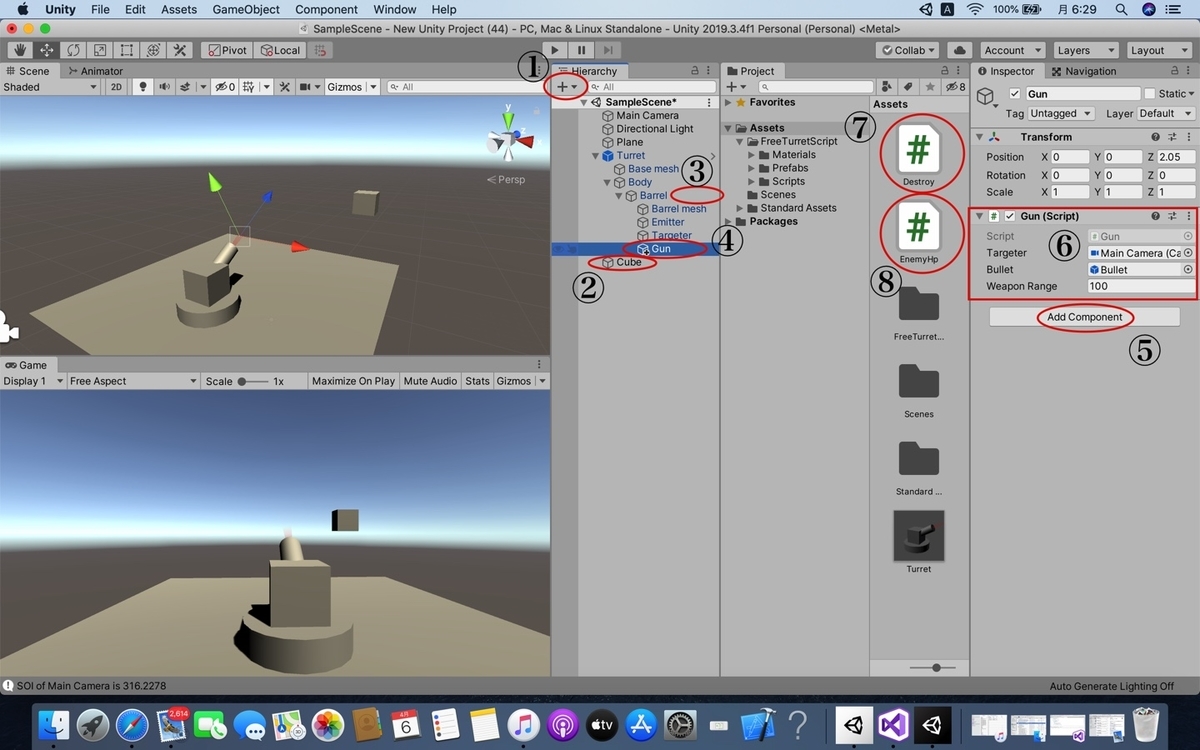This screenshot has width=1200, height=750.
Task: Collapse the Transform component
Action: pos(979,137)
